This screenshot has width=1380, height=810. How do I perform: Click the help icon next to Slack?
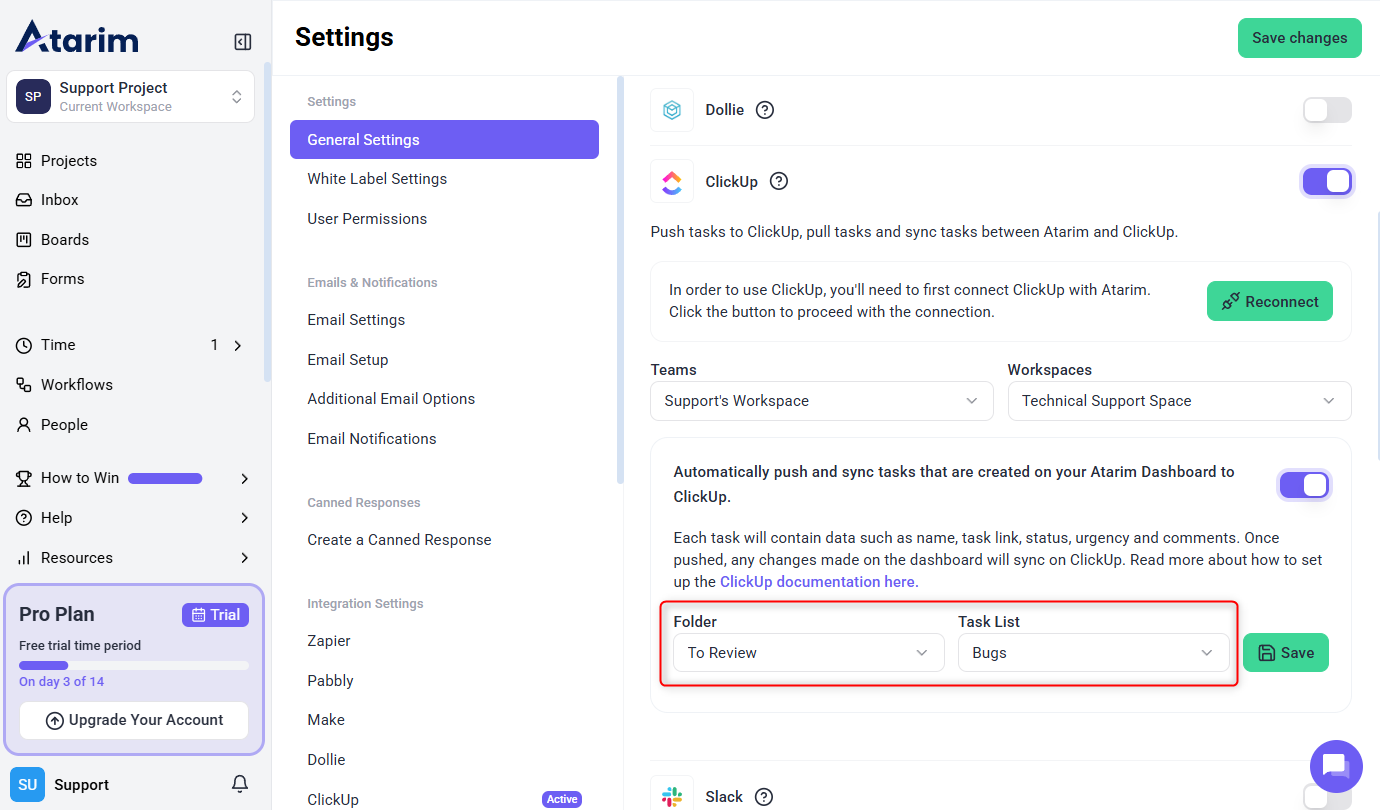pyautogui.click(x=764, y=797)
